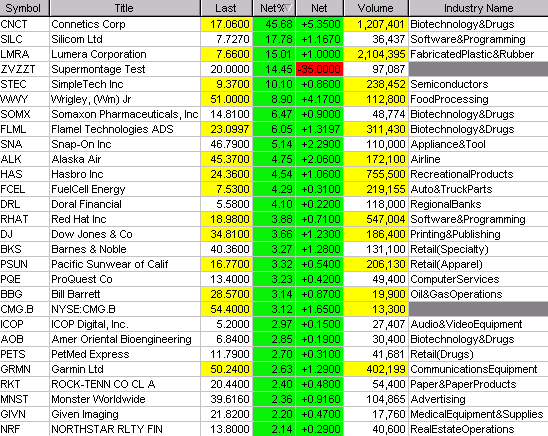
Task: Select the Garmin Ltd row title
Action: 125,369
